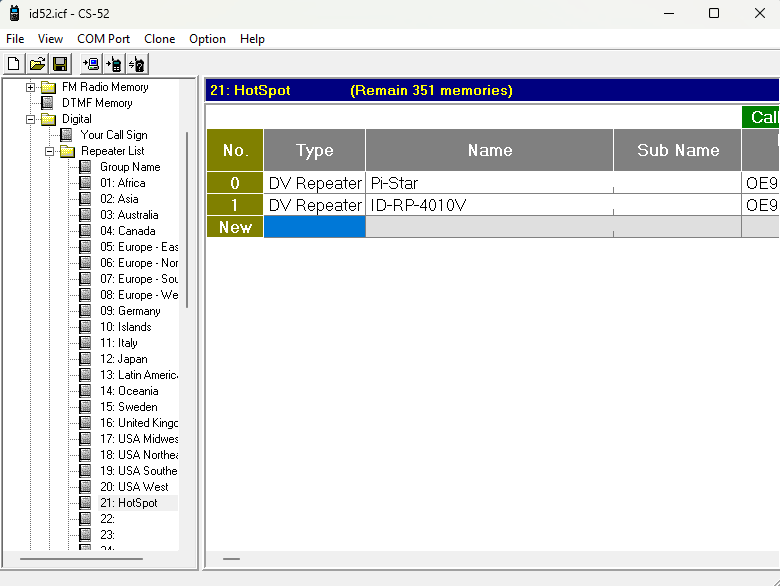
Task: Select 11: Italy repeater group
Action: pos(119,343)
